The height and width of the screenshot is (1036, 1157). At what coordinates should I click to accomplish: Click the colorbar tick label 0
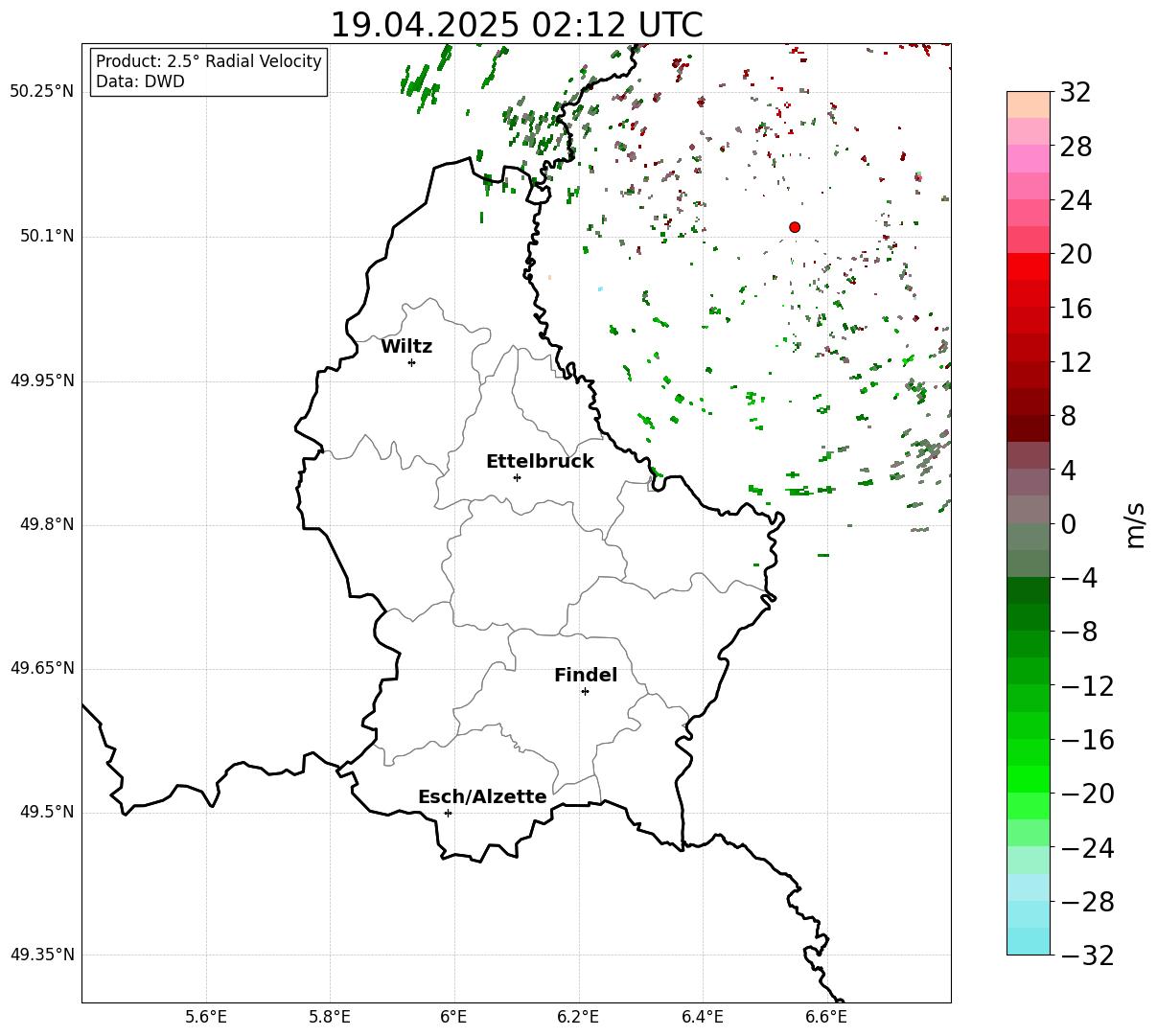pyautogui.click(x=1068, y=524)
